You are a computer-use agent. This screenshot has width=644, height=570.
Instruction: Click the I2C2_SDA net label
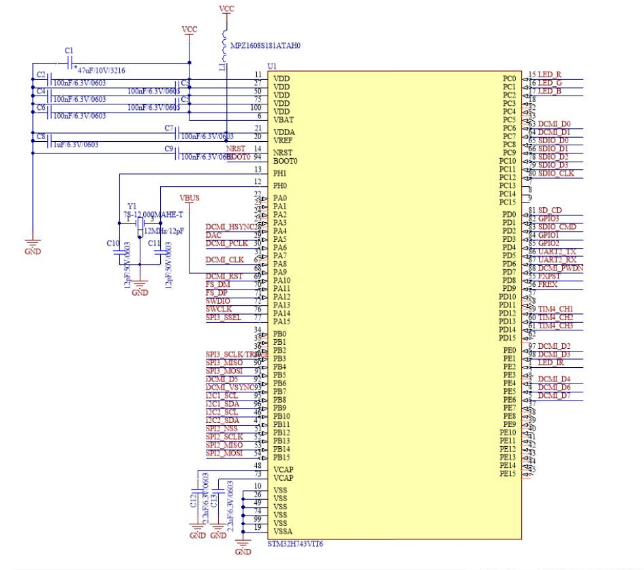pos(222,420)
